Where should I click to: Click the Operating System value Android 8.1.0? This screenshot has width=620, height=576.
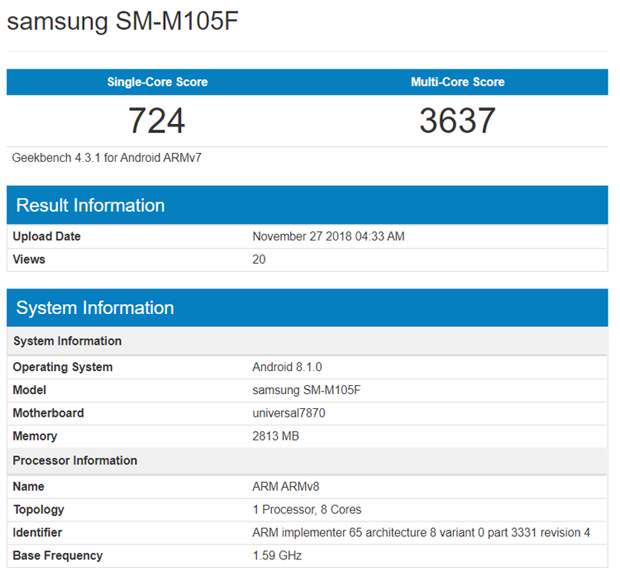click(287, 367)
